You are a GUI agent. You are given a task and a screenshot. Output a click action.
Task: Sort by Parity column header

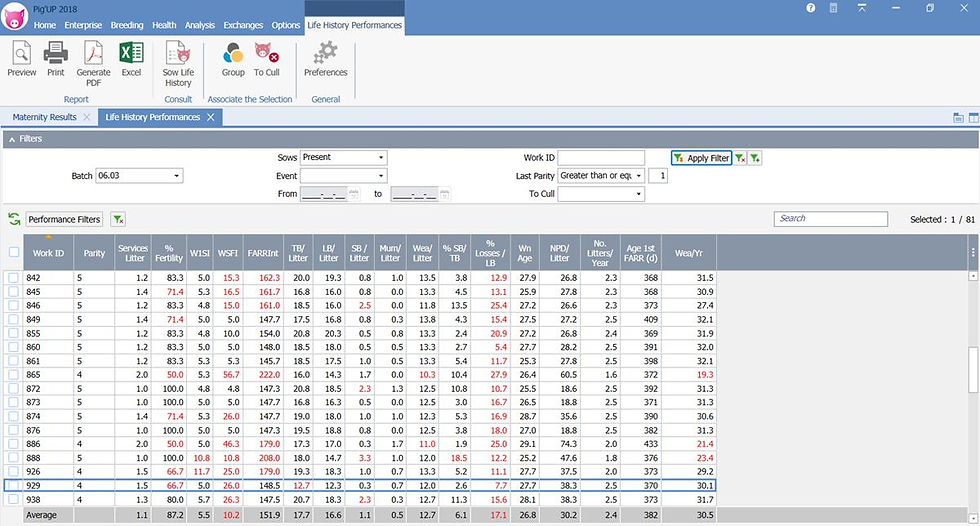94,252
